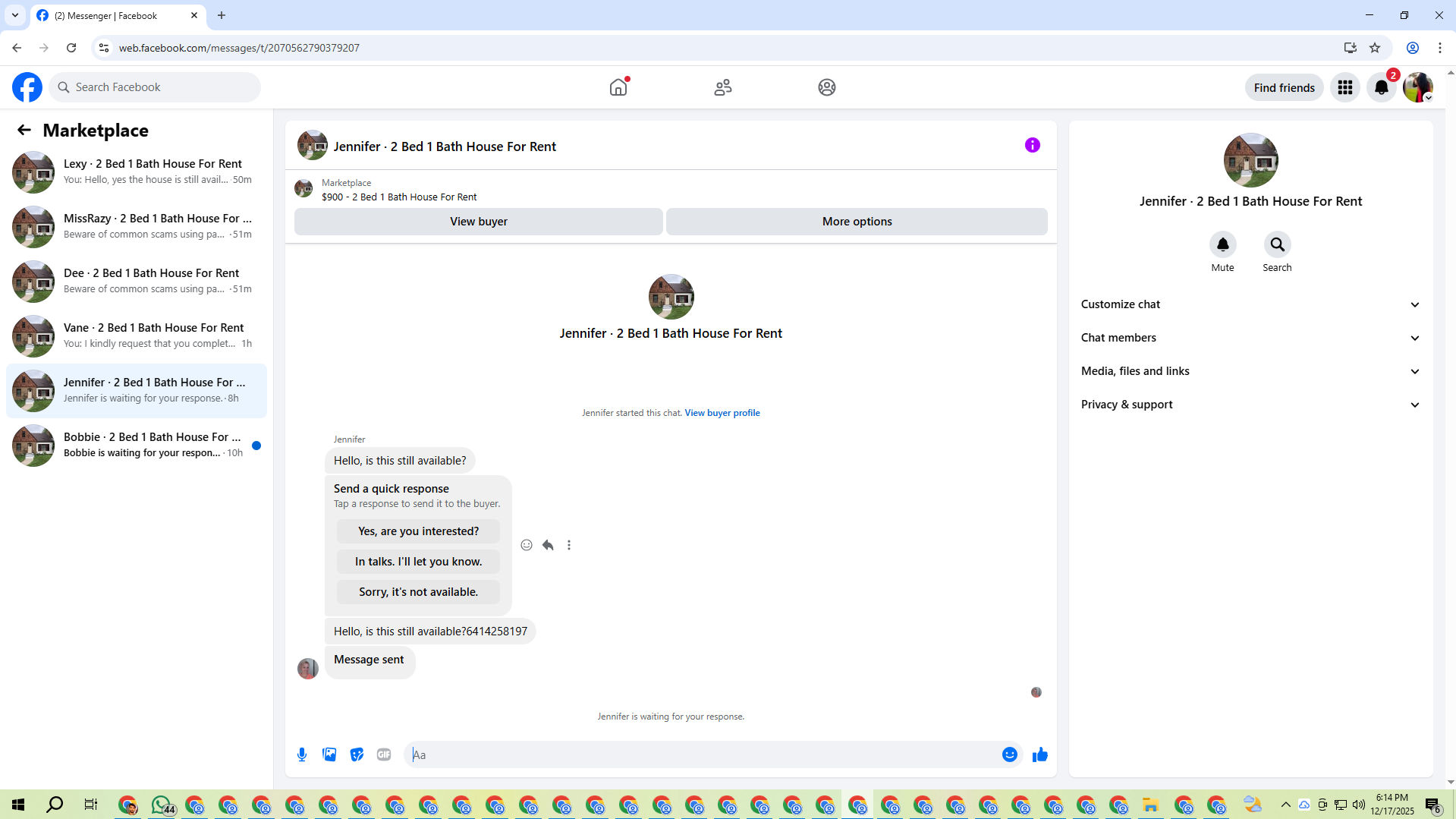Screen dimensions: 1456x819
Task: Open account profile picture menu
Action: [x=1417, y=87]
